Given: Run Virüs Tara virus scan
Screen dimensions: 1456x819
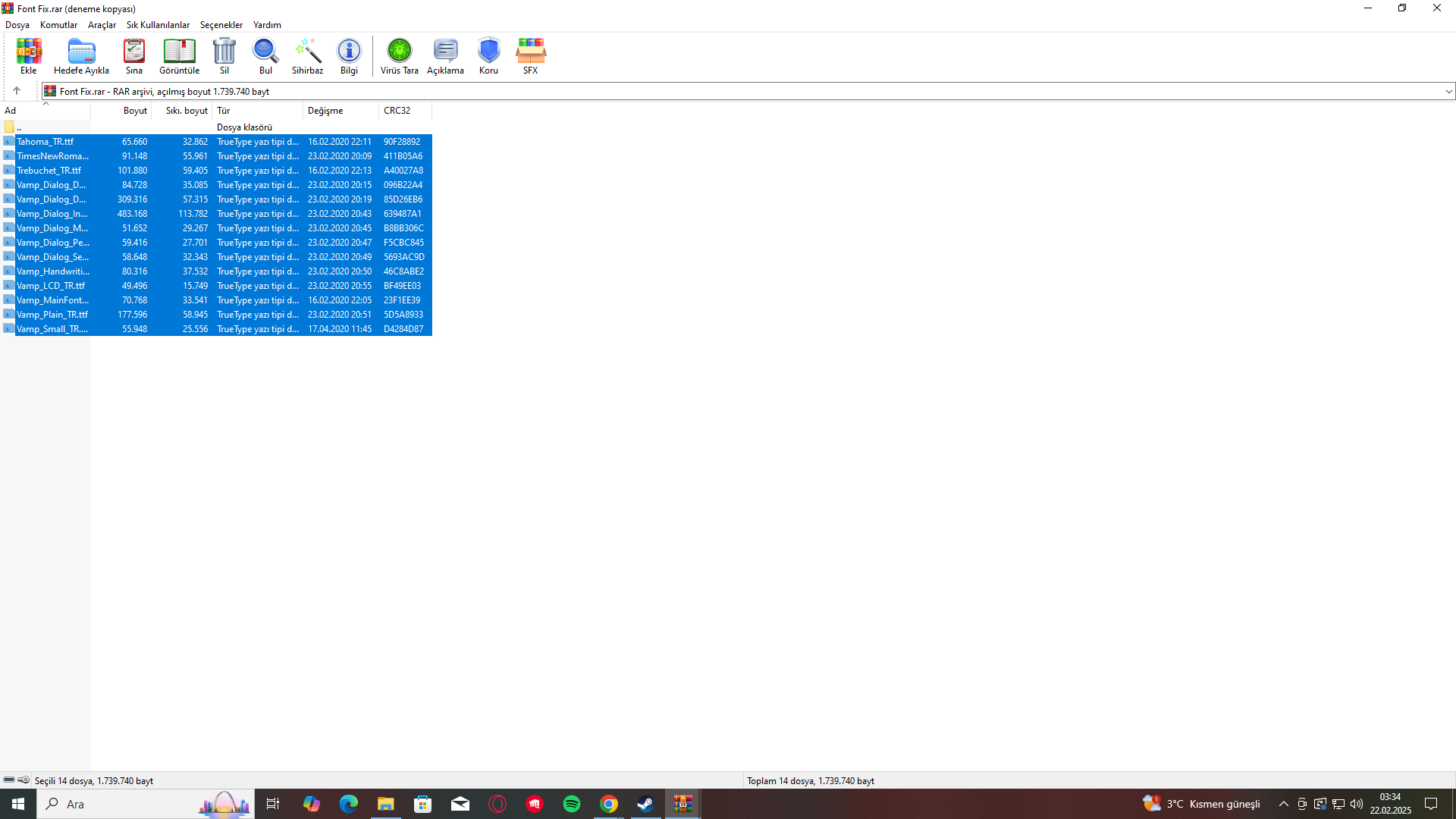Looking at the screenshot, I should [x=399, y=55].
